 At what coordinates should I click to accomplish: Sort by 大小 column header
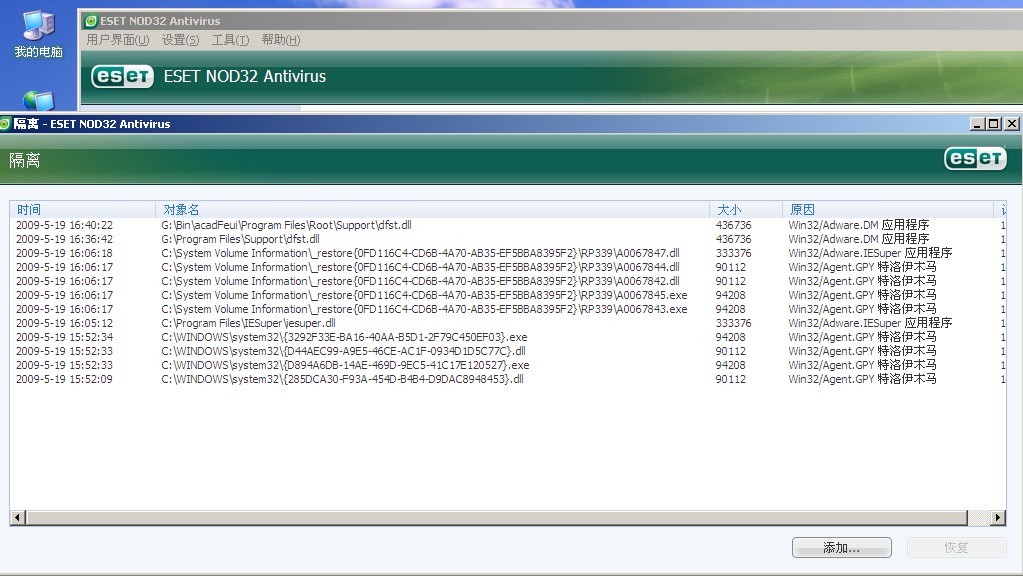pos(746,209)
